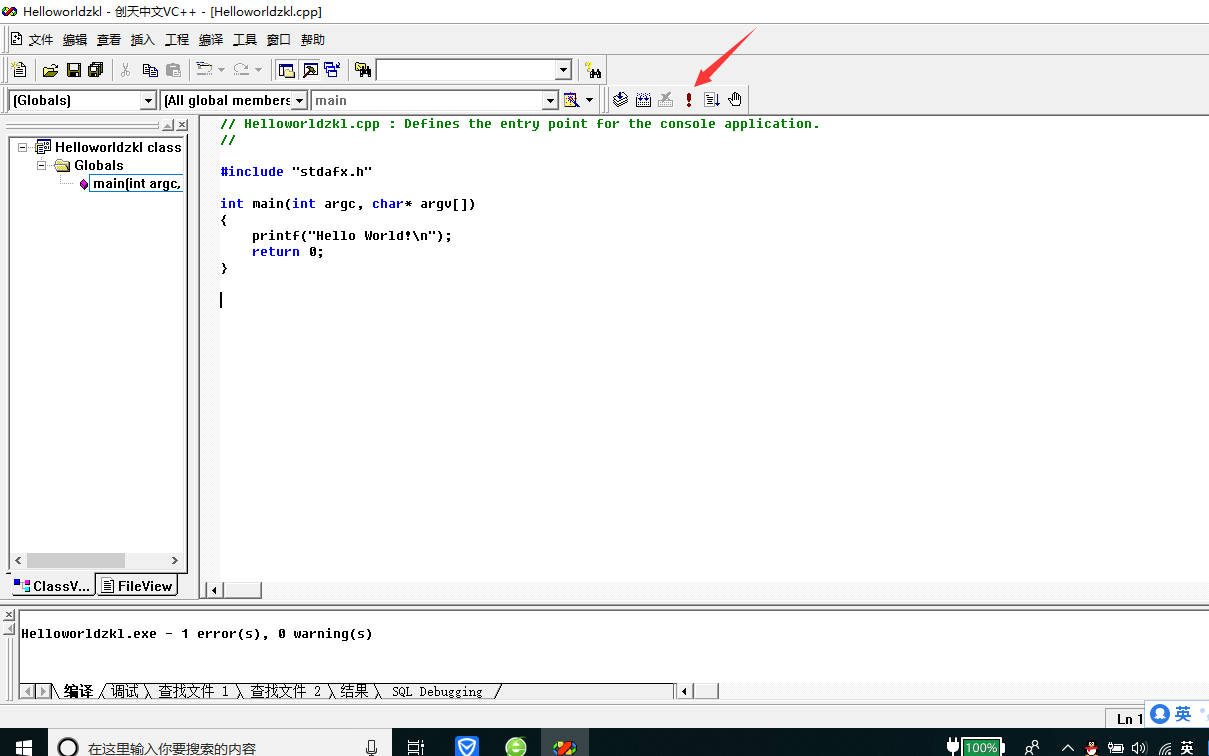Viewport: 1209px width, 756px height.
Task: Click the workspace pane horizontal scrollbar right arrow
Action: 175,561
